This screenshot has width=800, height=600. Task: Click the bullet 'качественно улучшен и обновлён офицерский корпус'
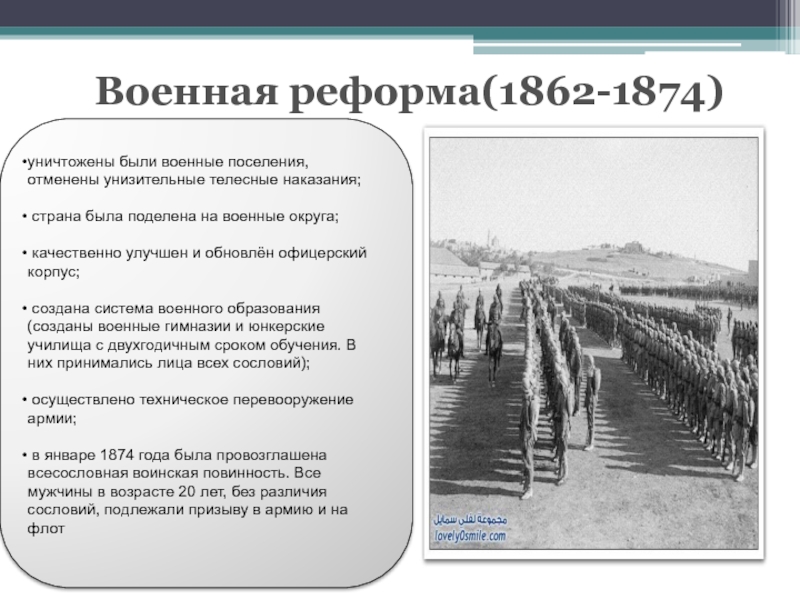pos(194,262)
